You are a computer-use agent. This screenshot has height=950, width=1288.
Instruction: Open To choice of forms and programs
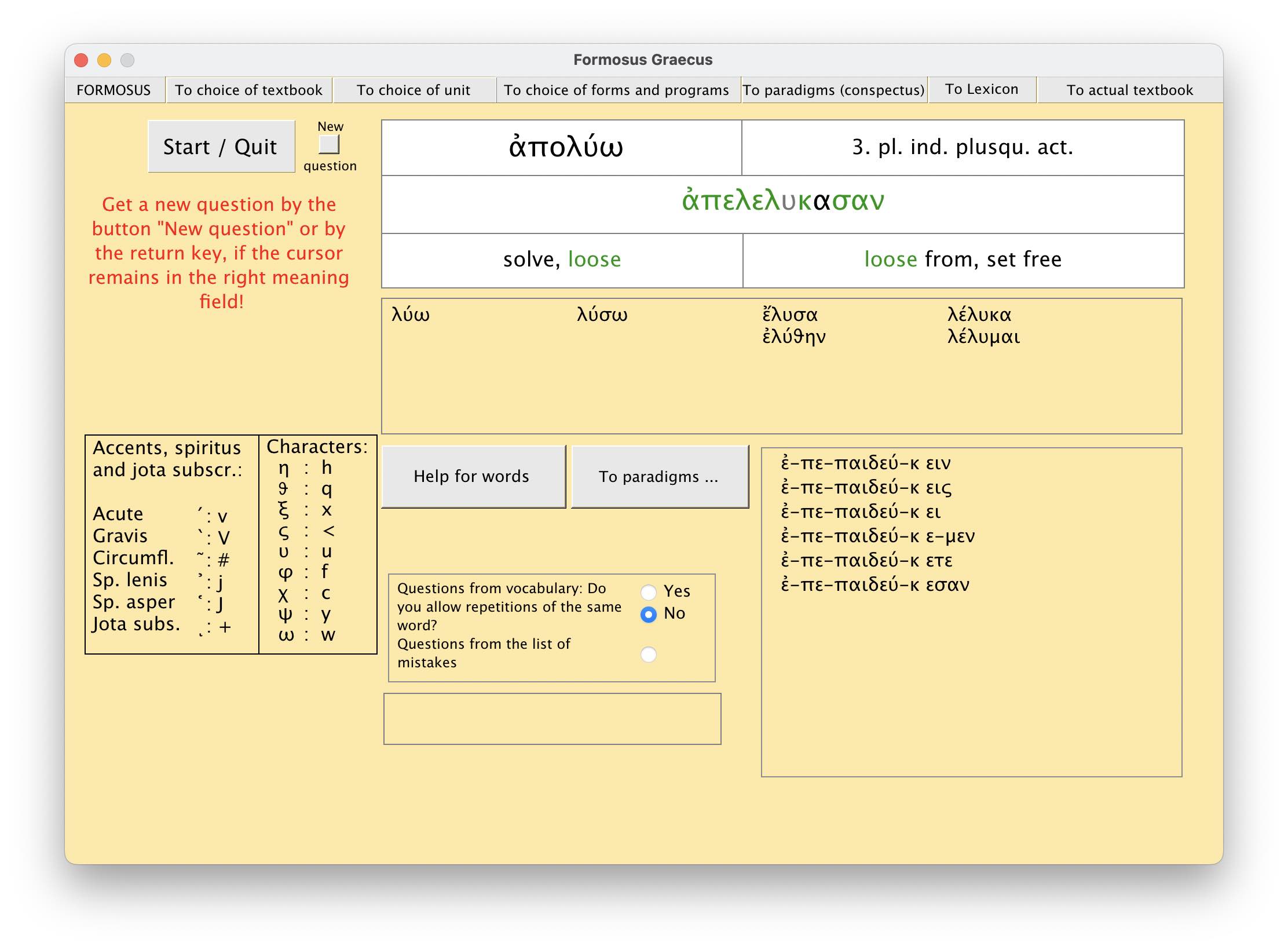(x=616, y=90)
